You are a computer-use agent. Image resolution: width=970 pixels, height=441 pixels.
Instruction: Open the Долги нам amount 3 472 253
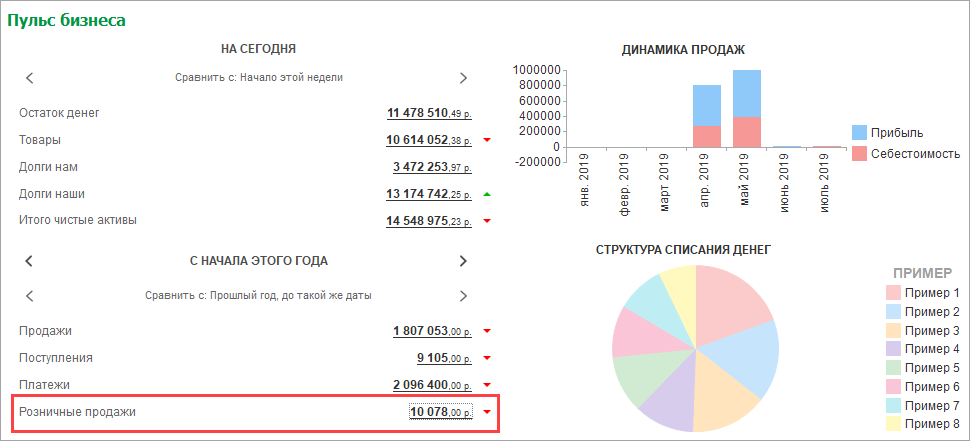[433, 166]
